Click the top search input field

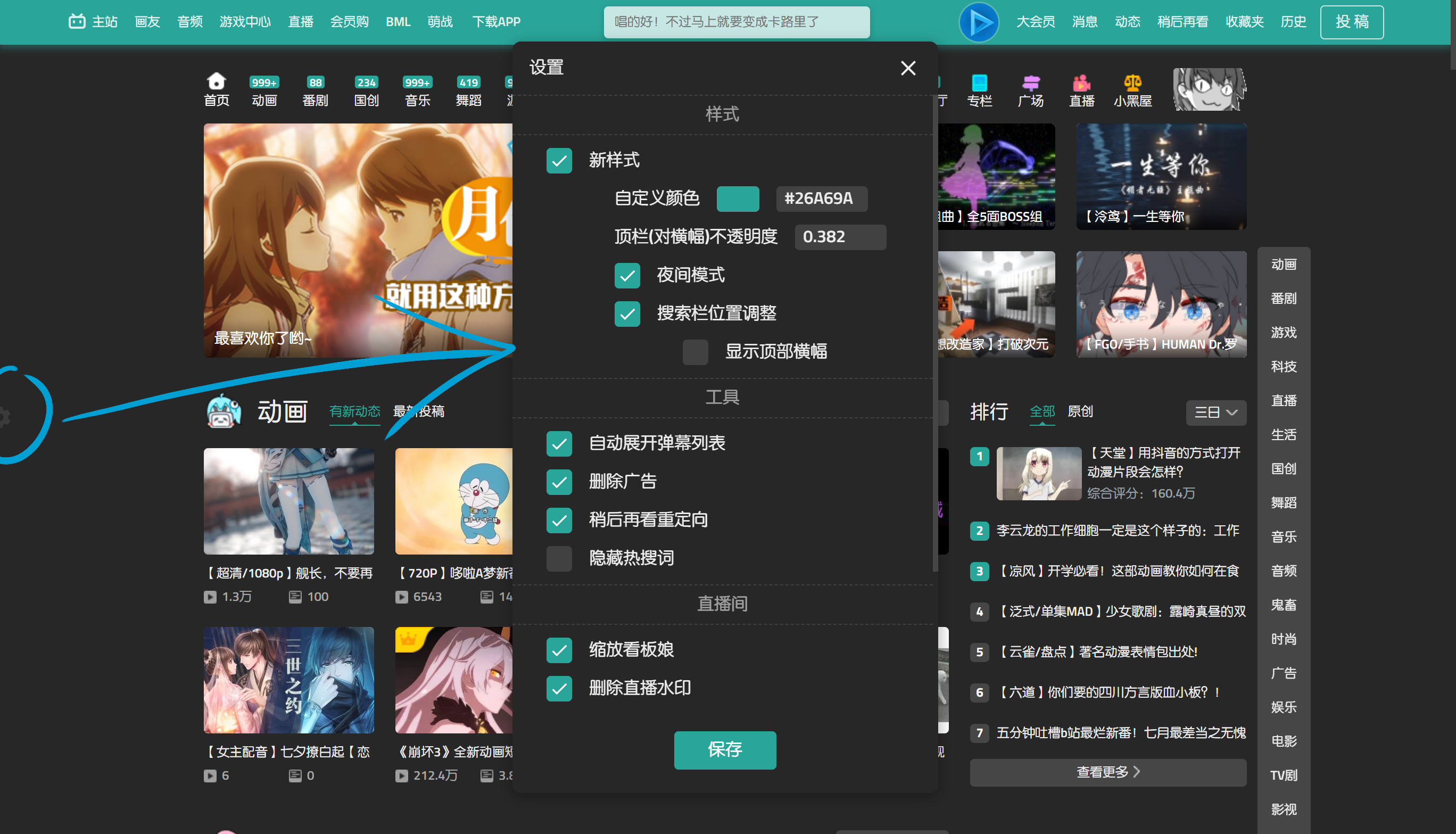click(736, 22)
